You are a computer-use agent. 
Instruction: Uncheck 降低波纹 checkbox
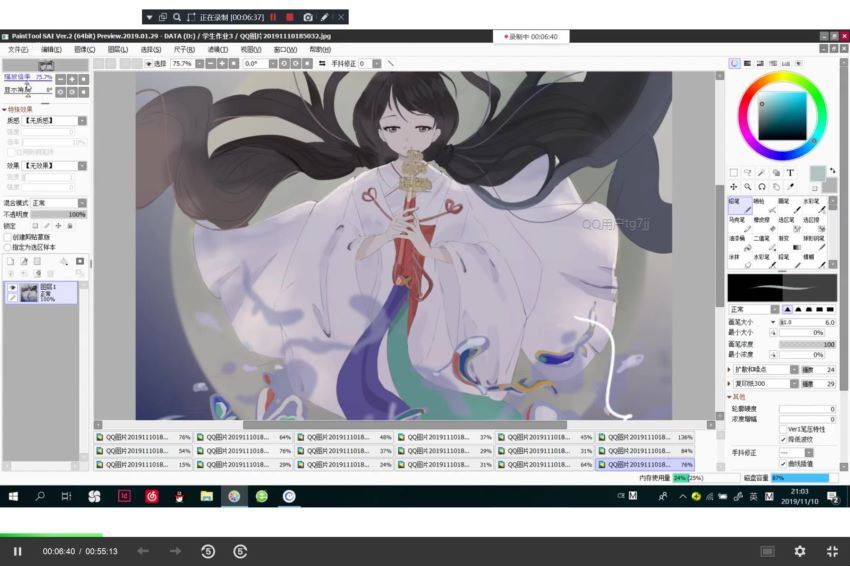pos(783,439)
